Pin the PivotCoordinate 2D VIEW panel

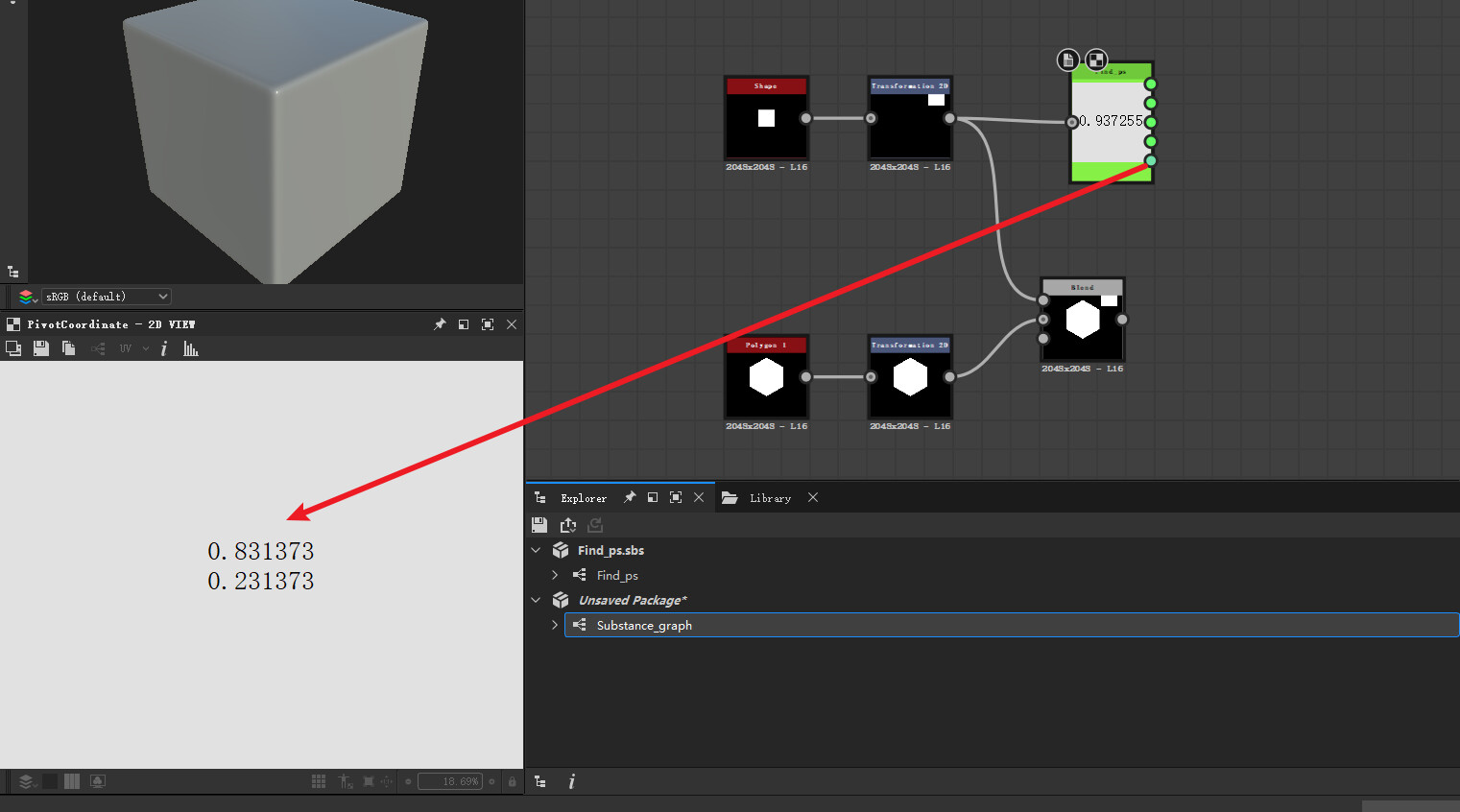(440, 323)
